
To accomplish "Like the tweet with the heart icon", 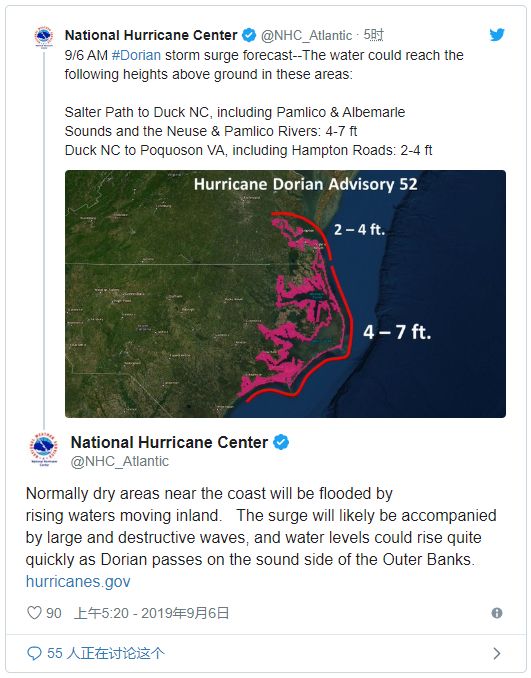I will click(34, 613).
